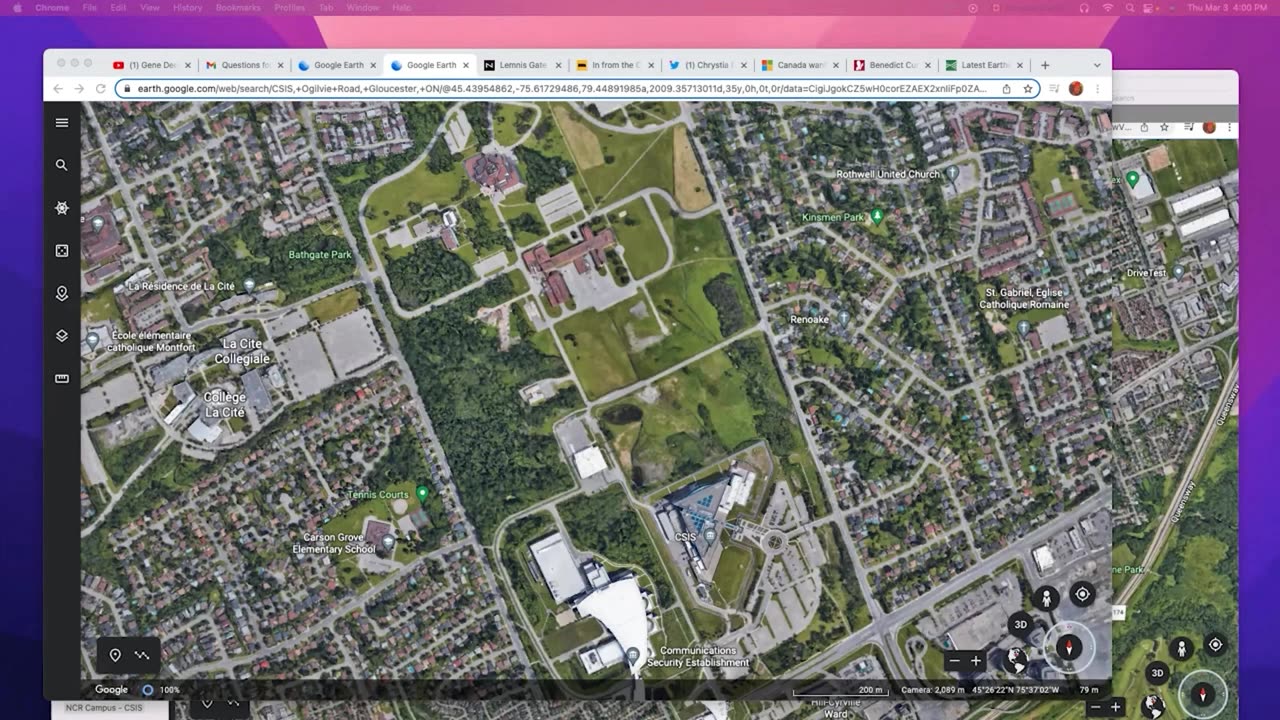The image size is (1280, 720).
Task: Click the NCR Campus - CSIS label
Action: [x=105, y=708]
